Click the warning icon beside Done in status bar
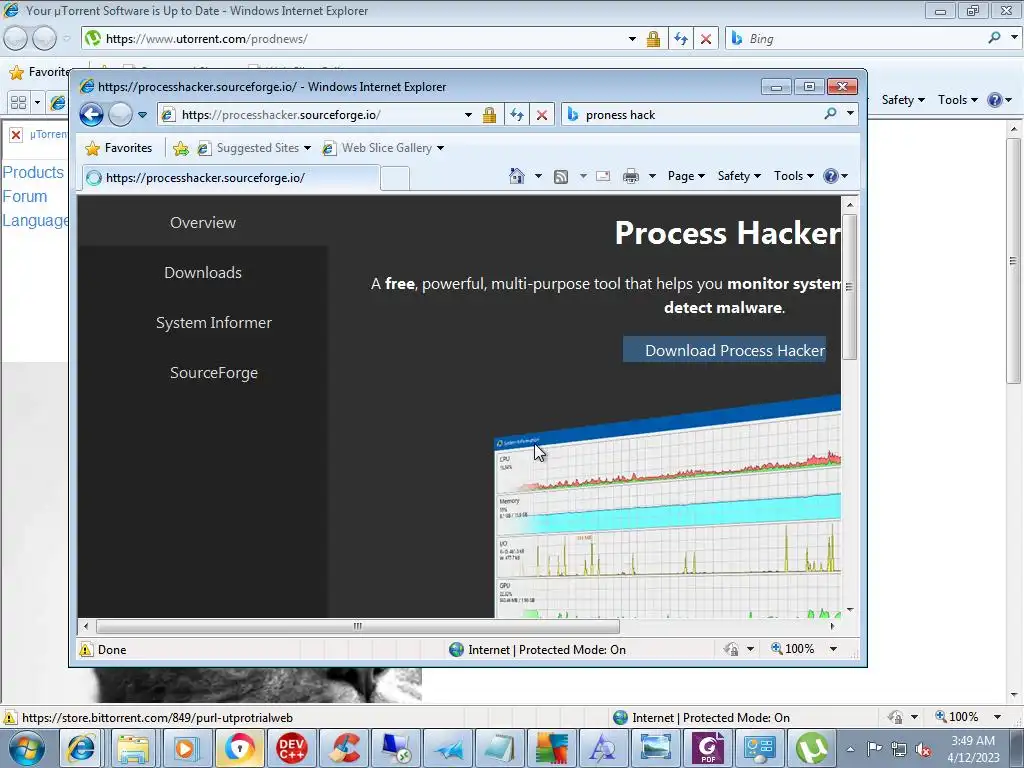Screen dimensions: 1024x768 click(86, 650)
